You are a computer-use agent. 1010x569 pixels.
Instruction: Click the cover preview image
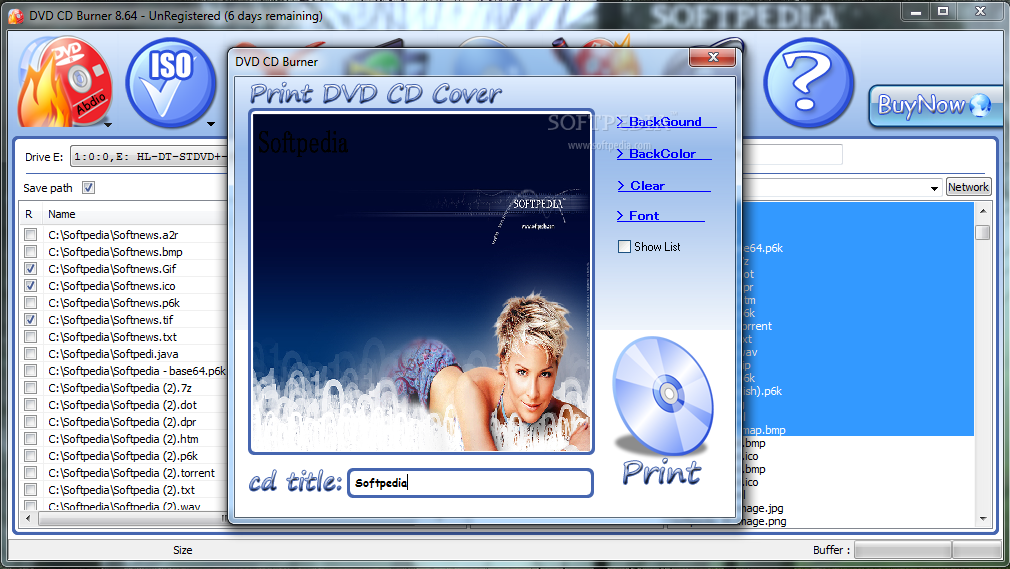[x=421, y=282]
